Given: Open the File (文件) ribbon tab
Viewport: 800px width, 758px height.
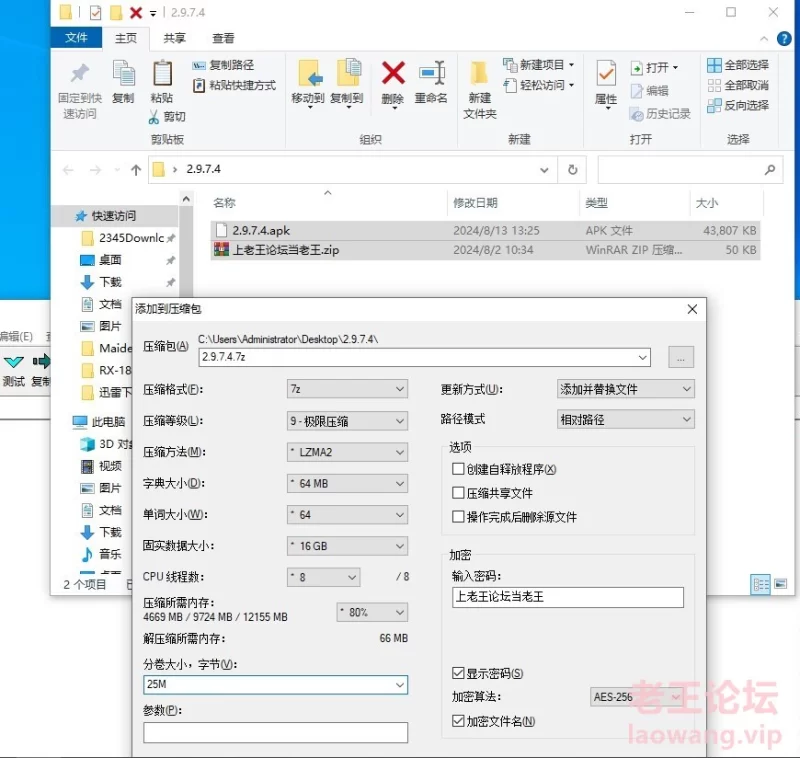Looking at the screenshot, I should (x=77, y=38).
